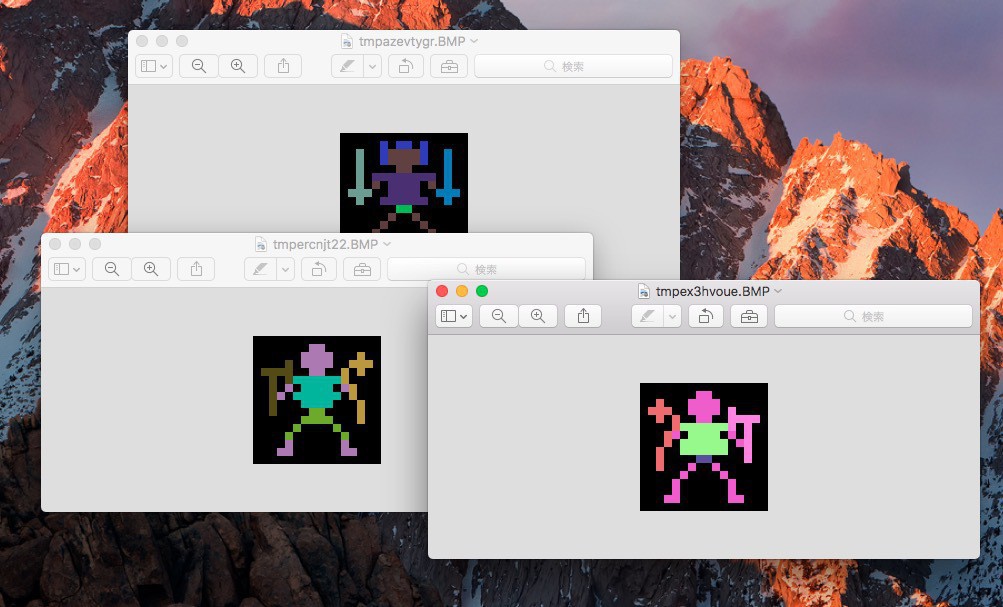Open sidebar view menu in tmpex3hvoue.BMP
Screen dimensions: 1003x607
click(454, 316)
